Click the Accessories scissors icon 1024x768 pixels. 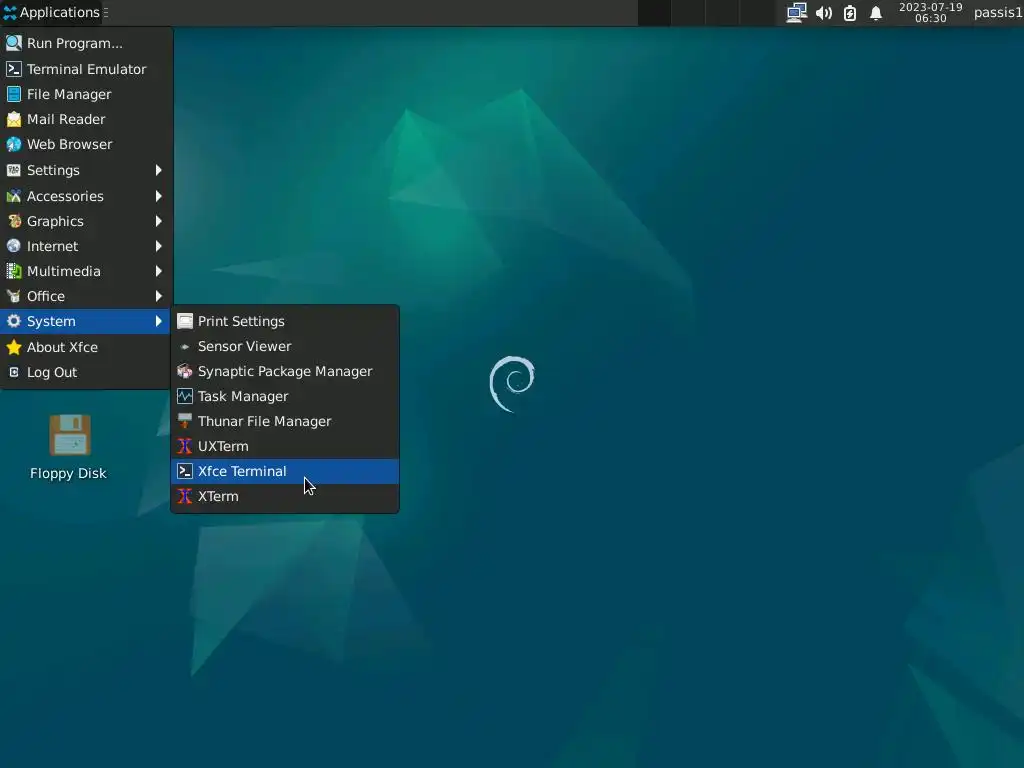pos(14,196)
